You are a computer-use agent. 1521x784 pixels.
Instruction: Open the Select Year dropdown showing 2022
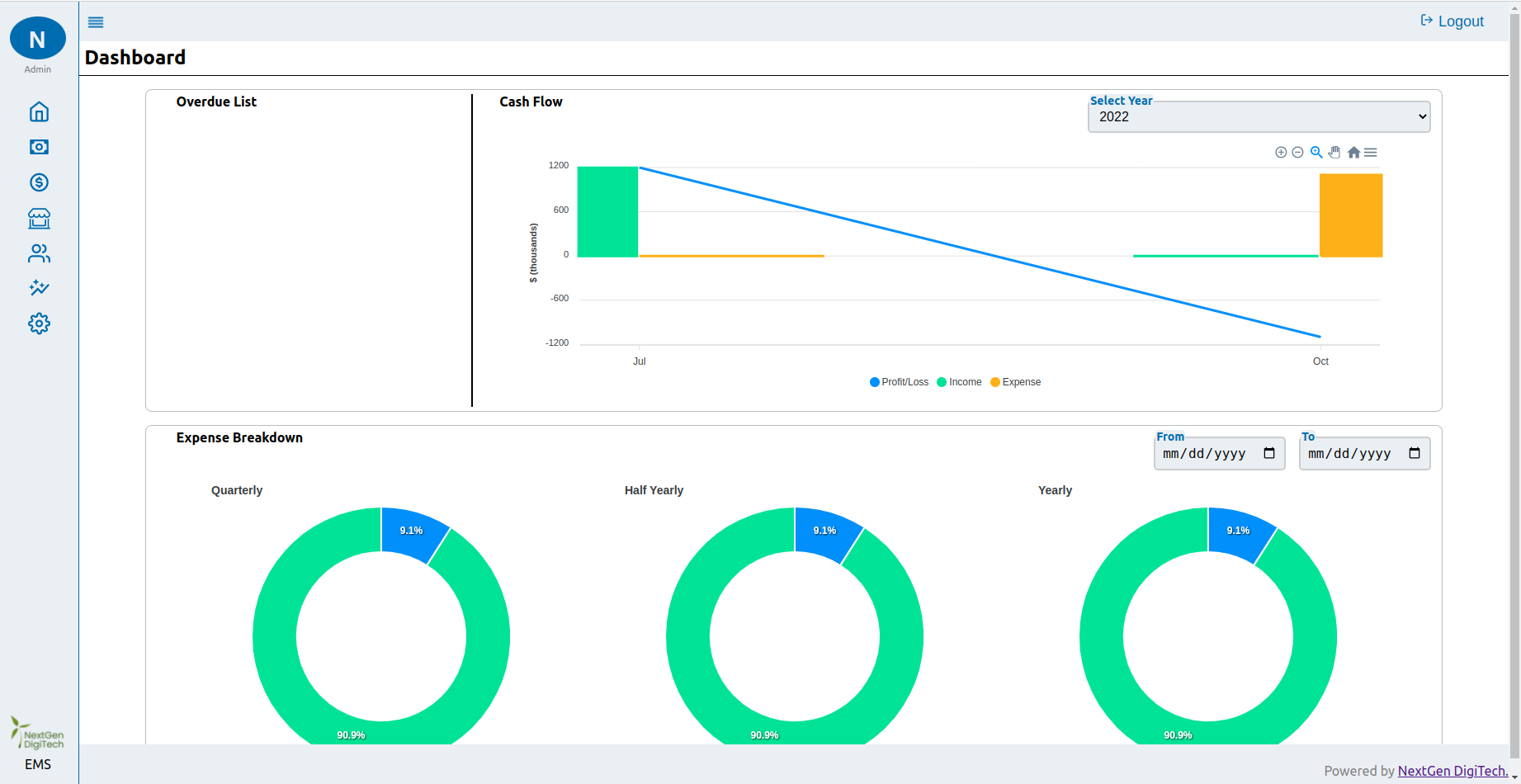[1259, 116]
